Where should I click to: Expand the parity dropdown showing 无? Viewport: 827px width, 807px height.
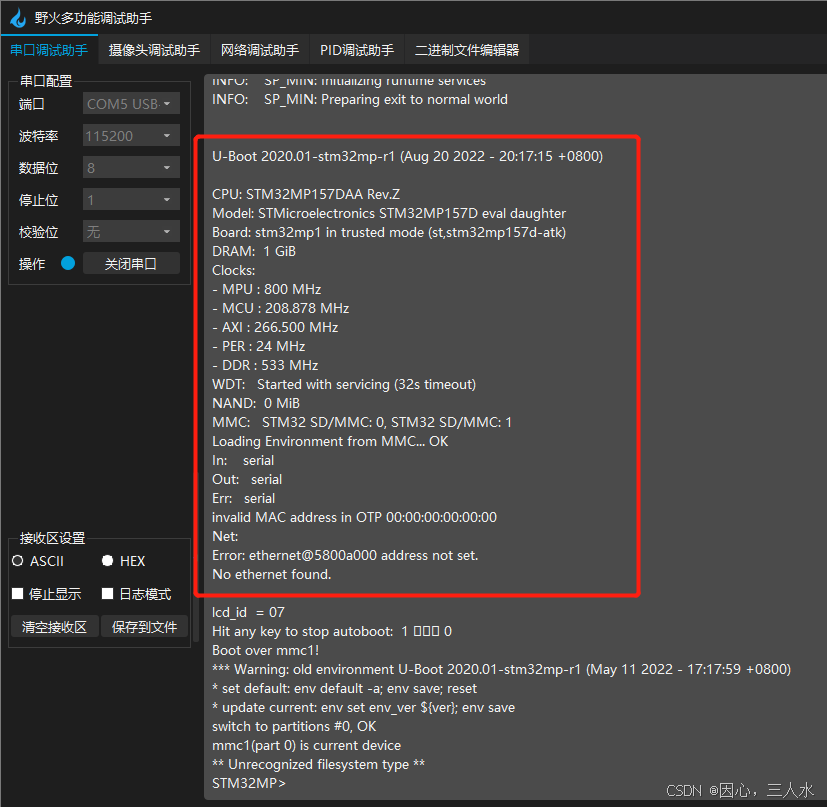point(131,232)
